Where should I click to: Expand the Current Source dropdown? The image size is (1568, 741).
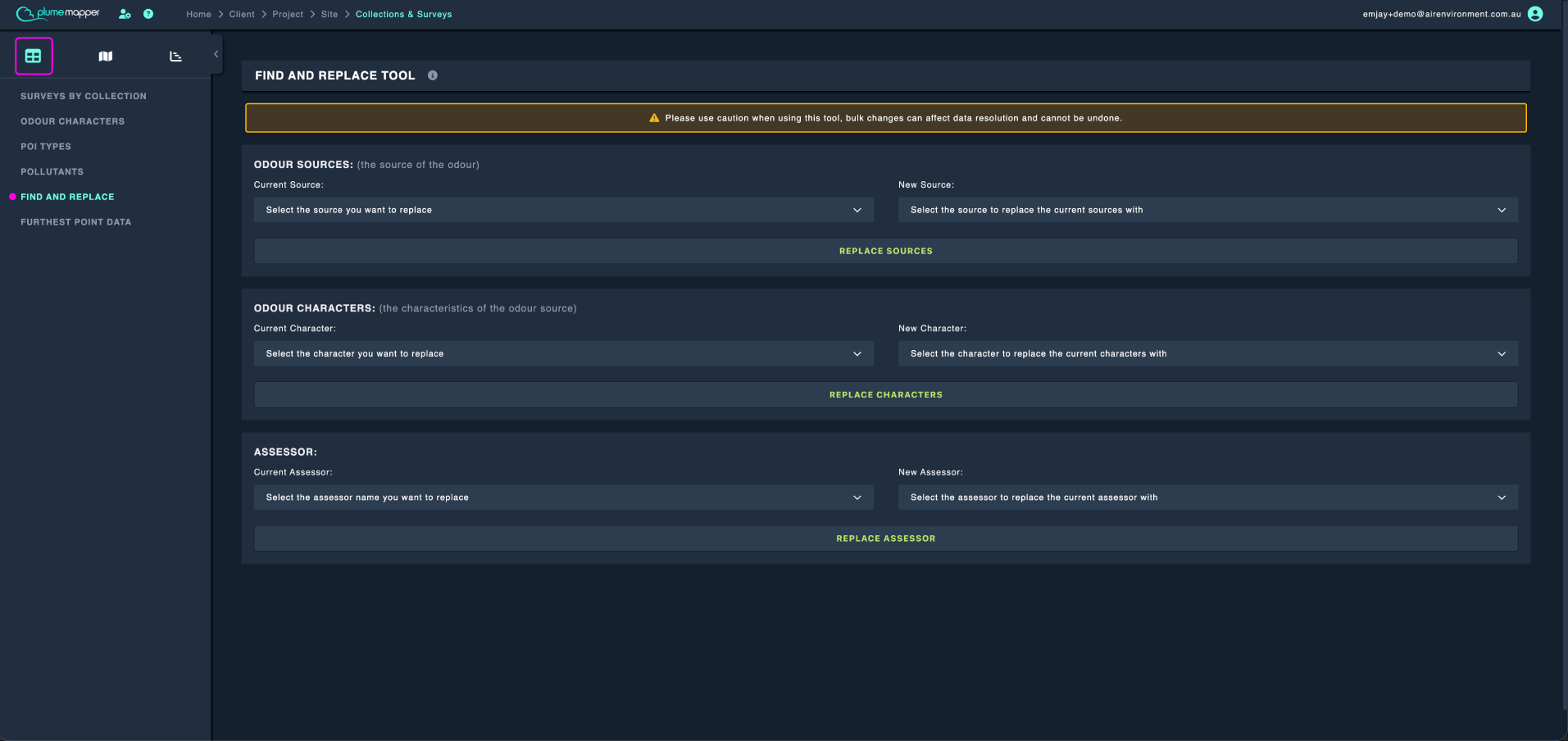[564, 210]
